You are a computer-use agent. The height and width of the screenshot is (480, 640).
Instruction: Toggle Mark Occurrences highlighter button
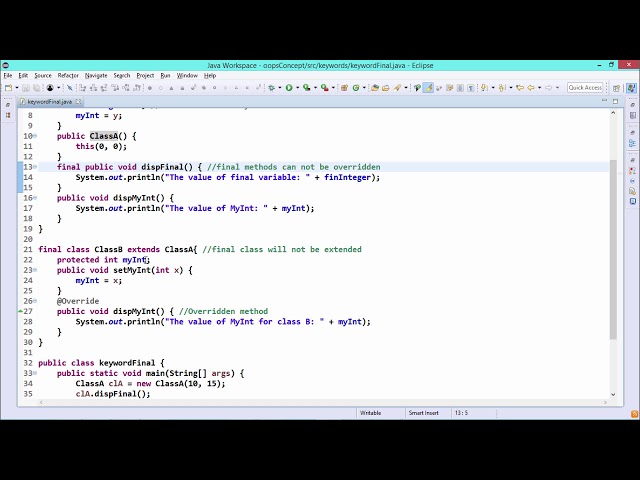428,88
